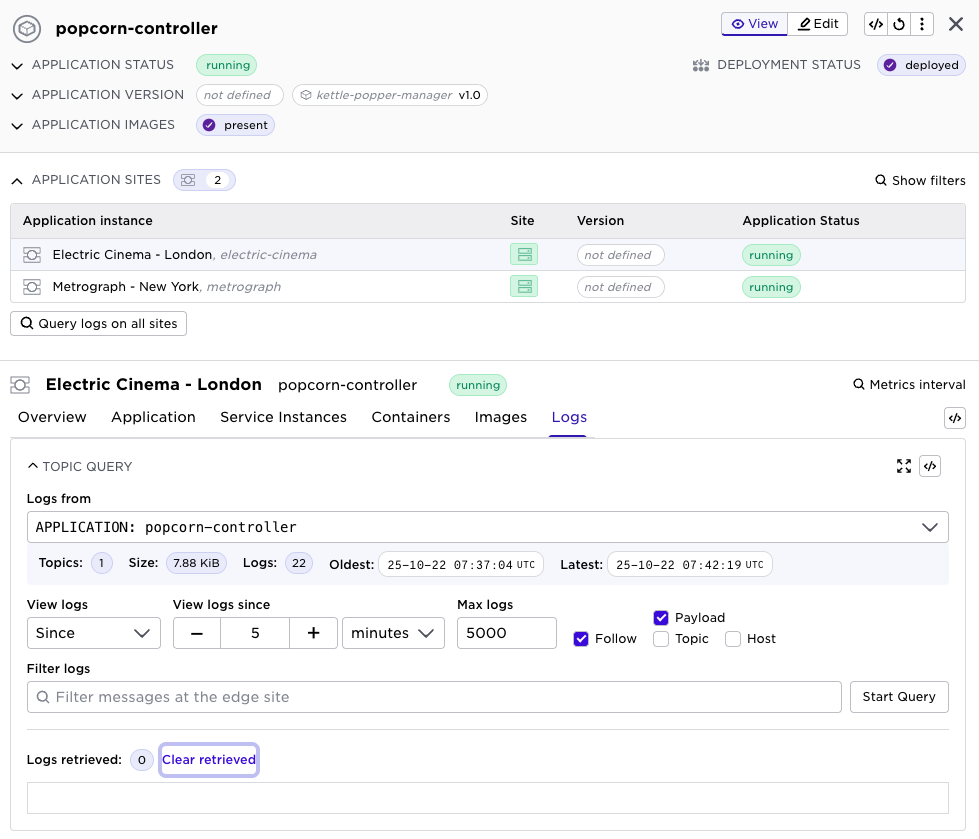The width and height of the screenshot is (979, 839).
Task: Increase view logs since with plus button
Action: click(314, 633)
